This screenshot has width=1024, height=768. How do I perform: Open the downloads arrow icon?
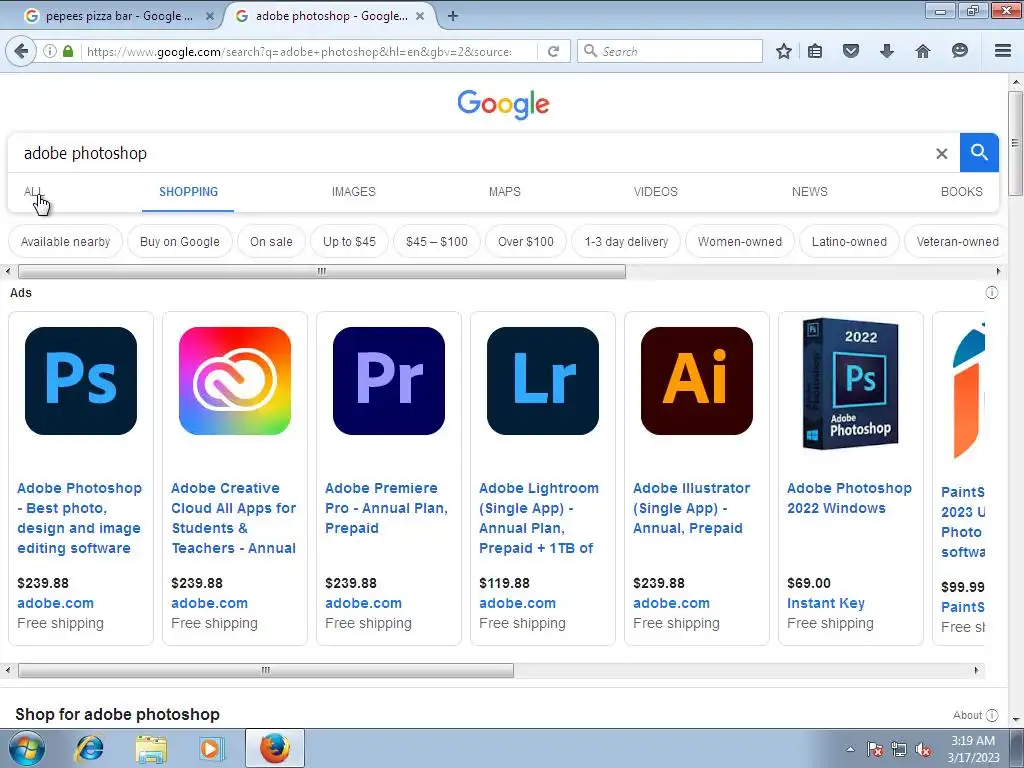(886, 51)
